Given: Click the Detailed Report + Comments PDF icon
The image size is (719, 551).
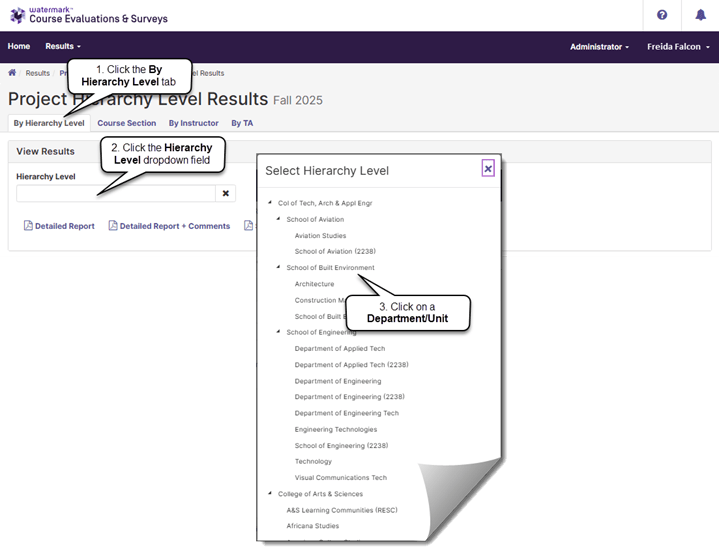Looking at the screenshot, I should (113, 226).
